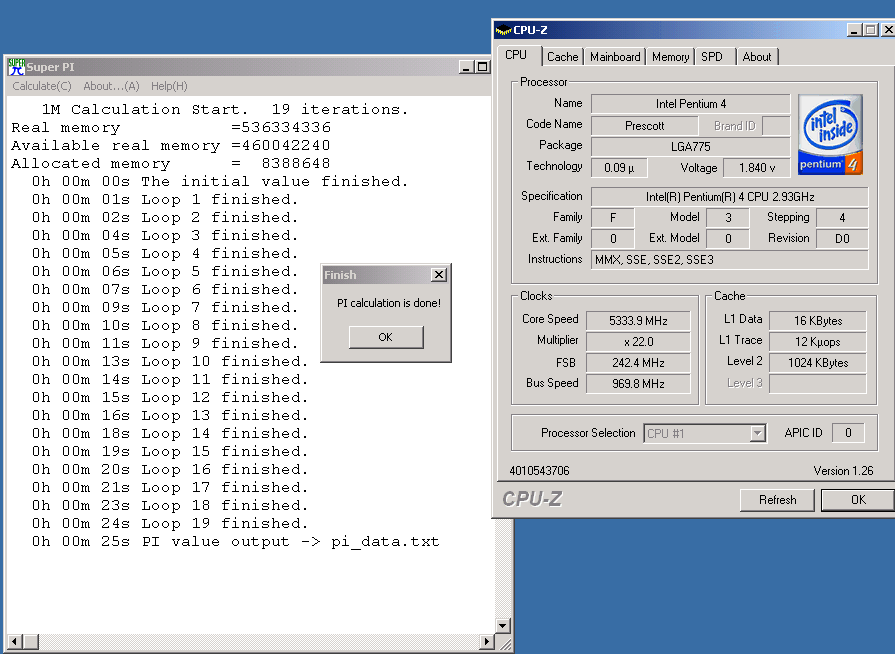Viewport: 895px width, 654px height.
Task: Click the L1 Data value 16 KBytes
Action: (818, 321)
